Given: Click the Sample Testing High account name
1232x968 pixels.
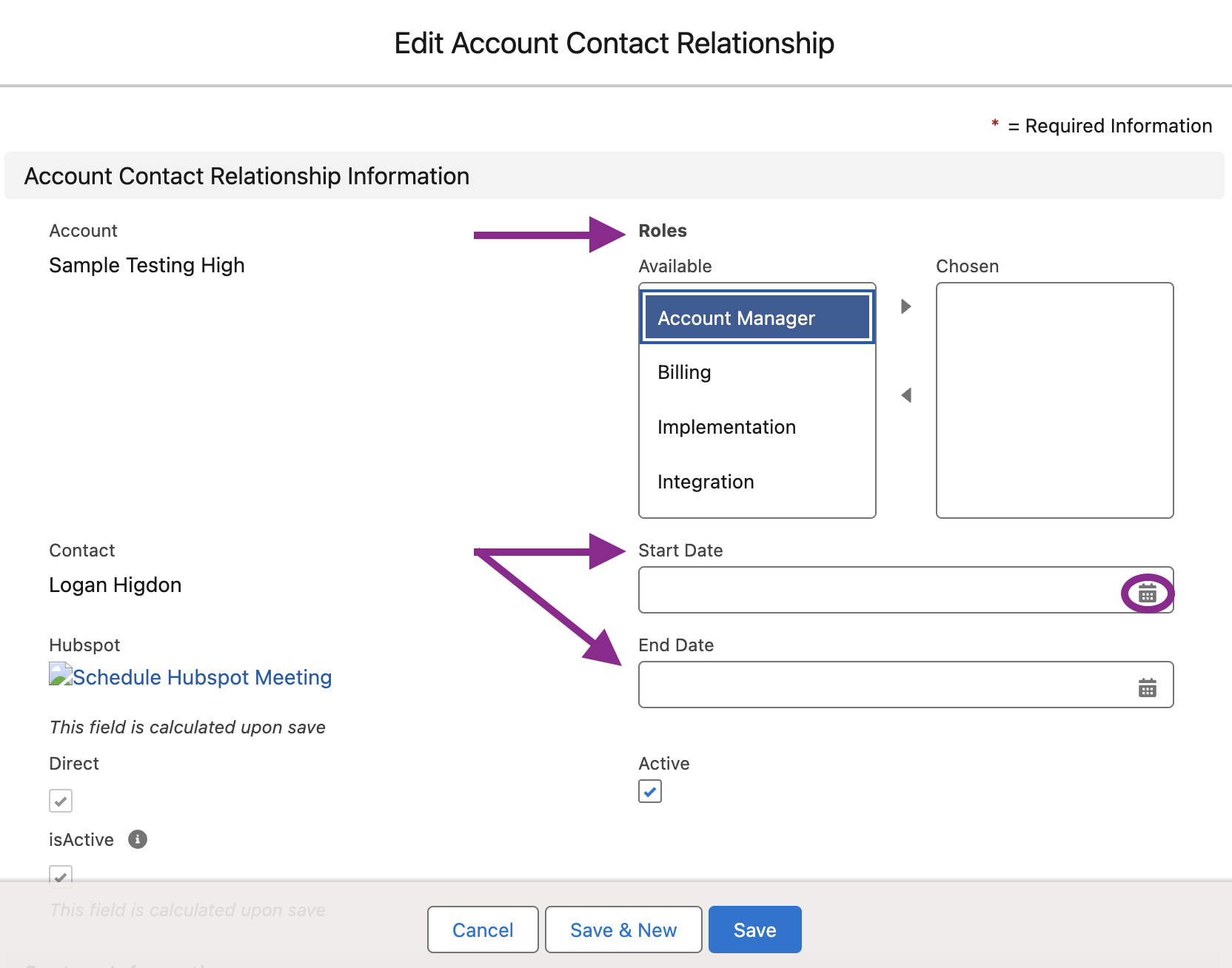Looking at the screenshot, I should (x=147, y=265).
